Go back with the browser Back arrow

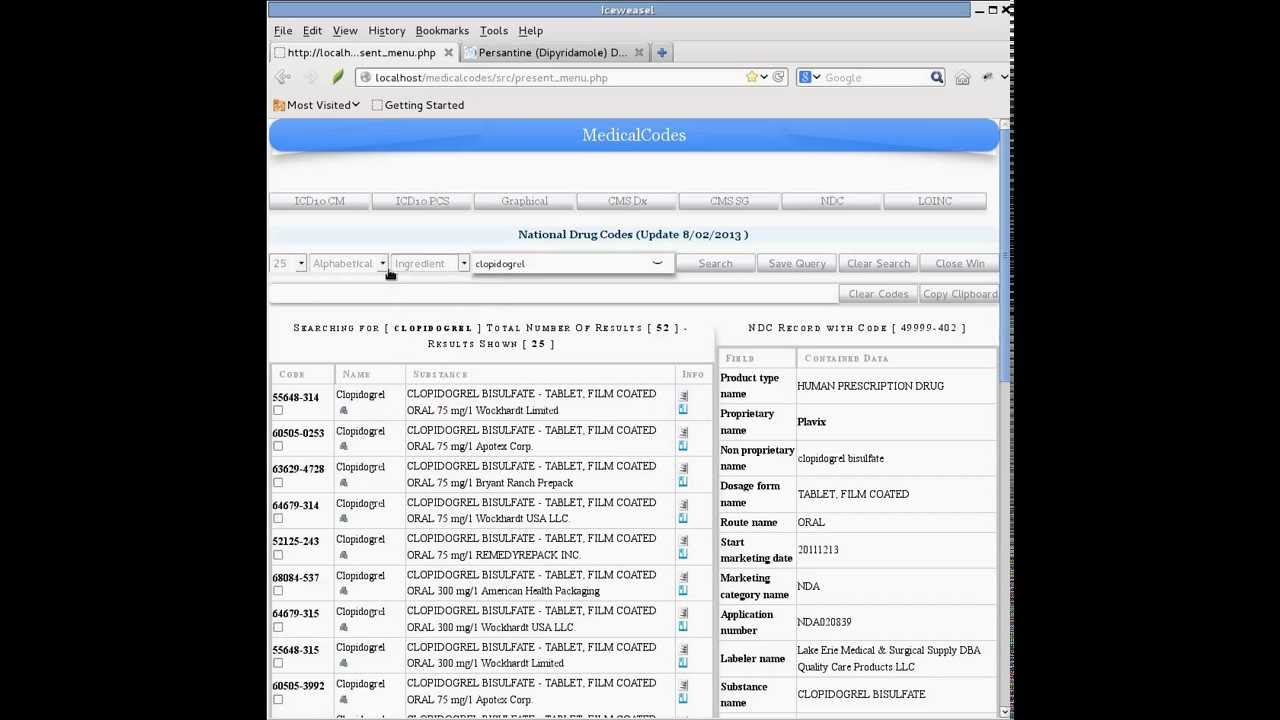point(284,77)
